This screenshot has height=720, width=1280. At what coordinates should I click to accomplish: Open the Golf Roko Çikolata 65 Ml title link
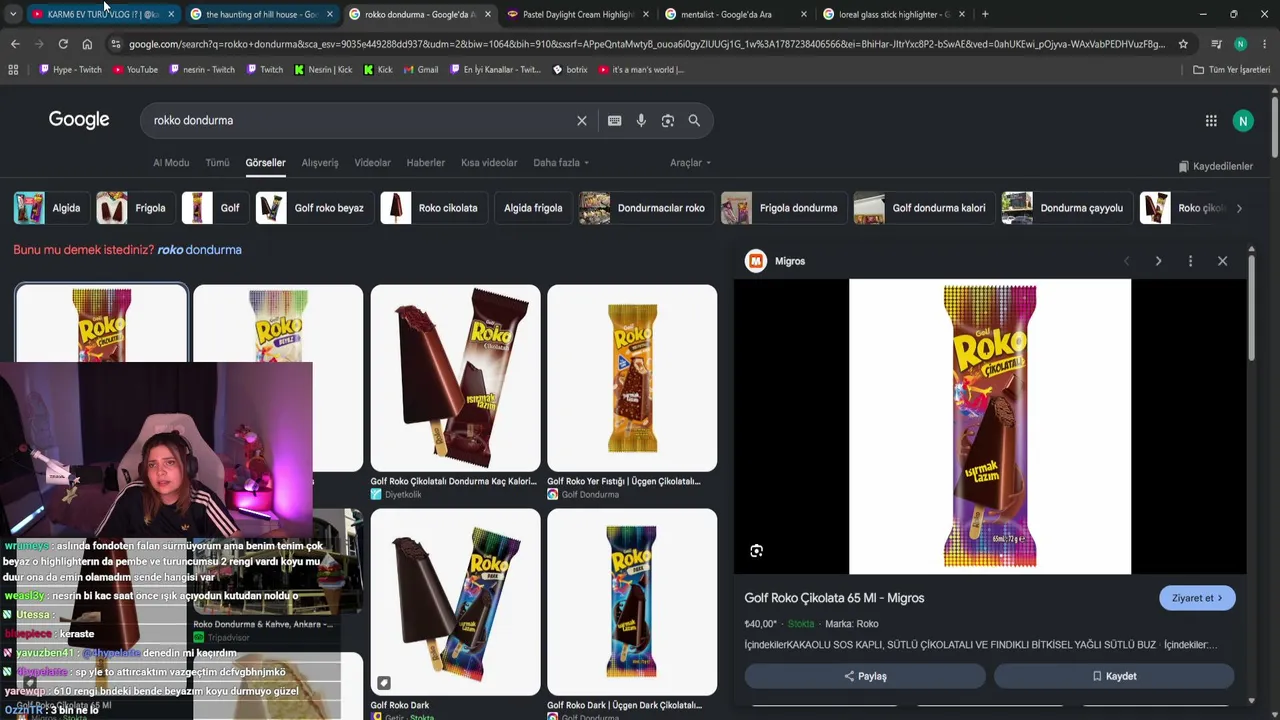coord(834,598)
